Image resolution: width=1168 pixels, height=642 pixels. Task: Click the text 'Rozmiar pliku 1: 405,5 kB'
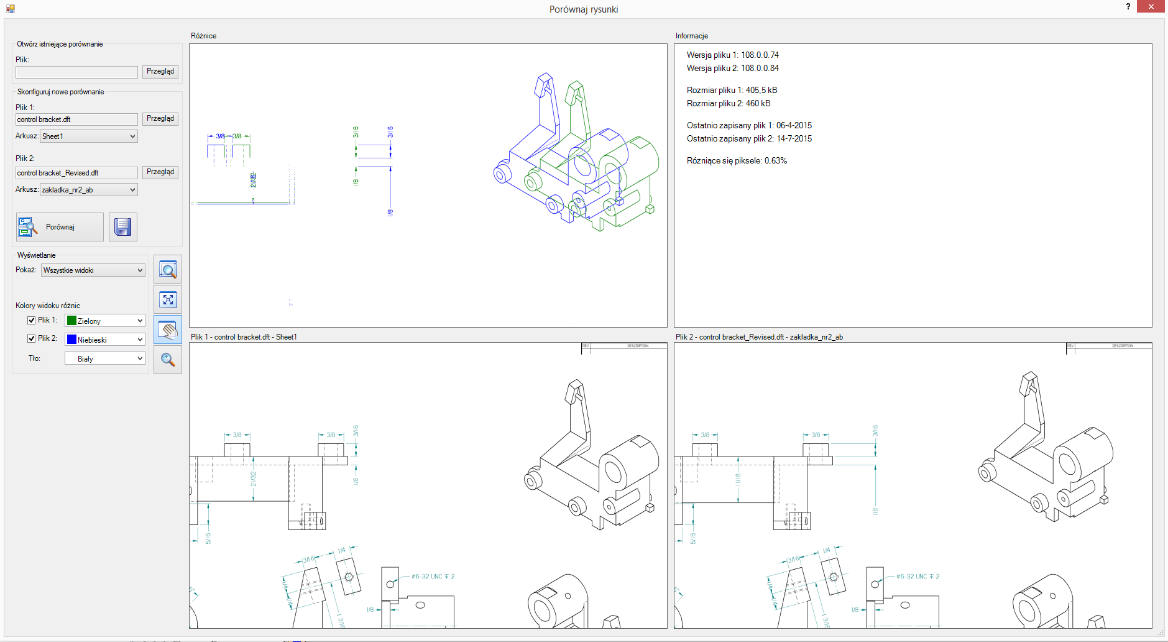[x=731, y=90]
